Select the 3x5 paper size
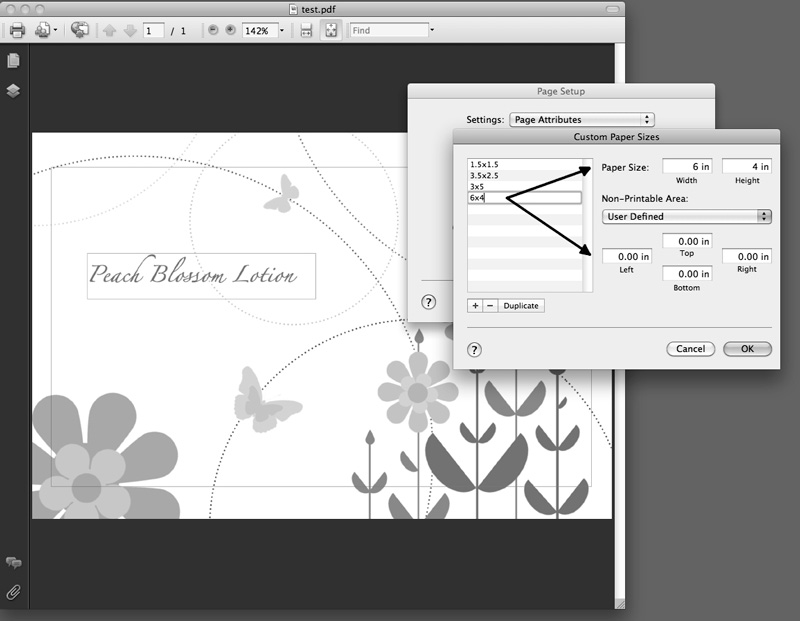 click(x=524, y=187)
